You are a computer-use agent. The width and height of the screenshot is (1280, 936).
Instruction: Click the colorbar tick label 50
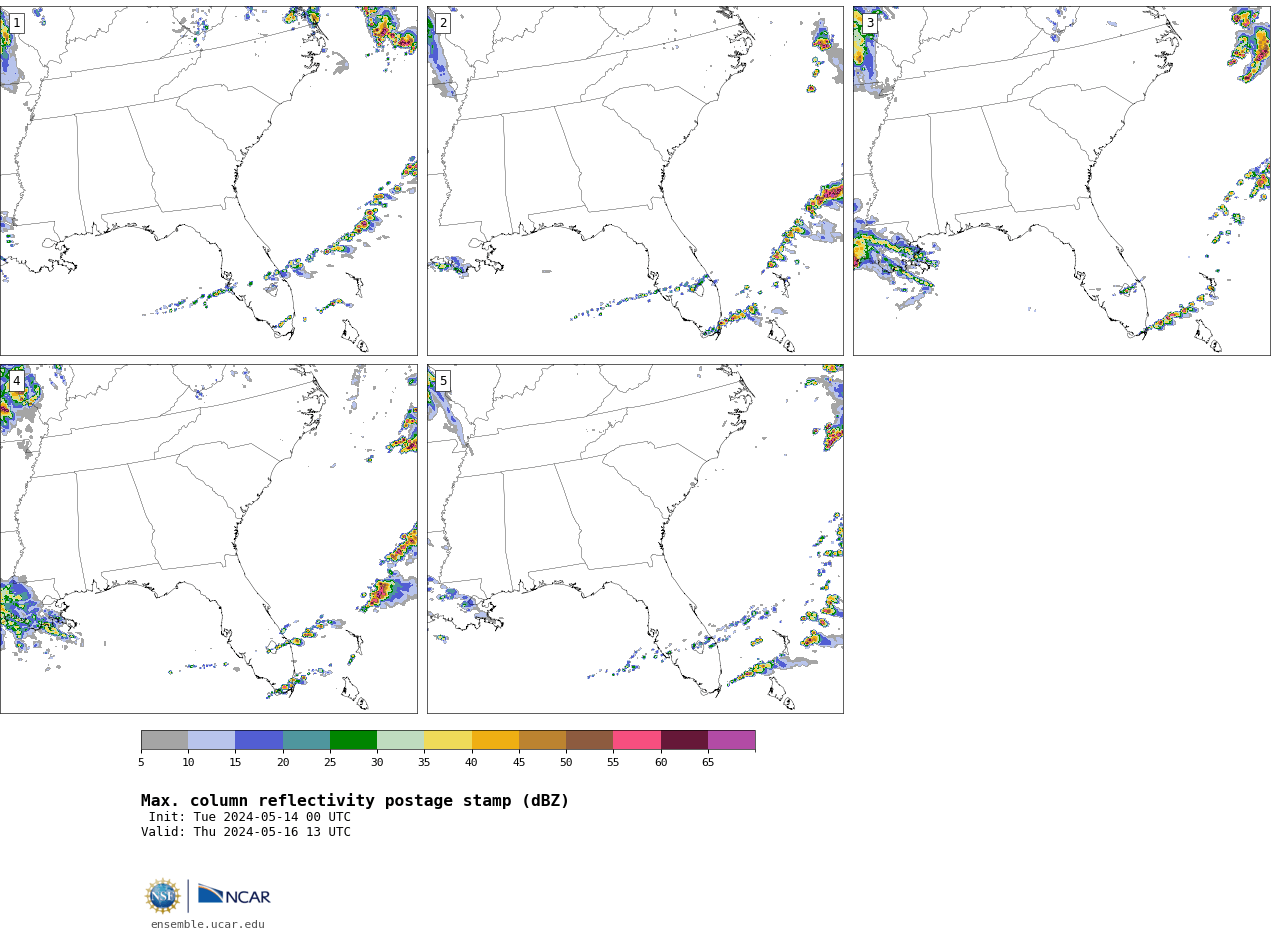point(566,763)
